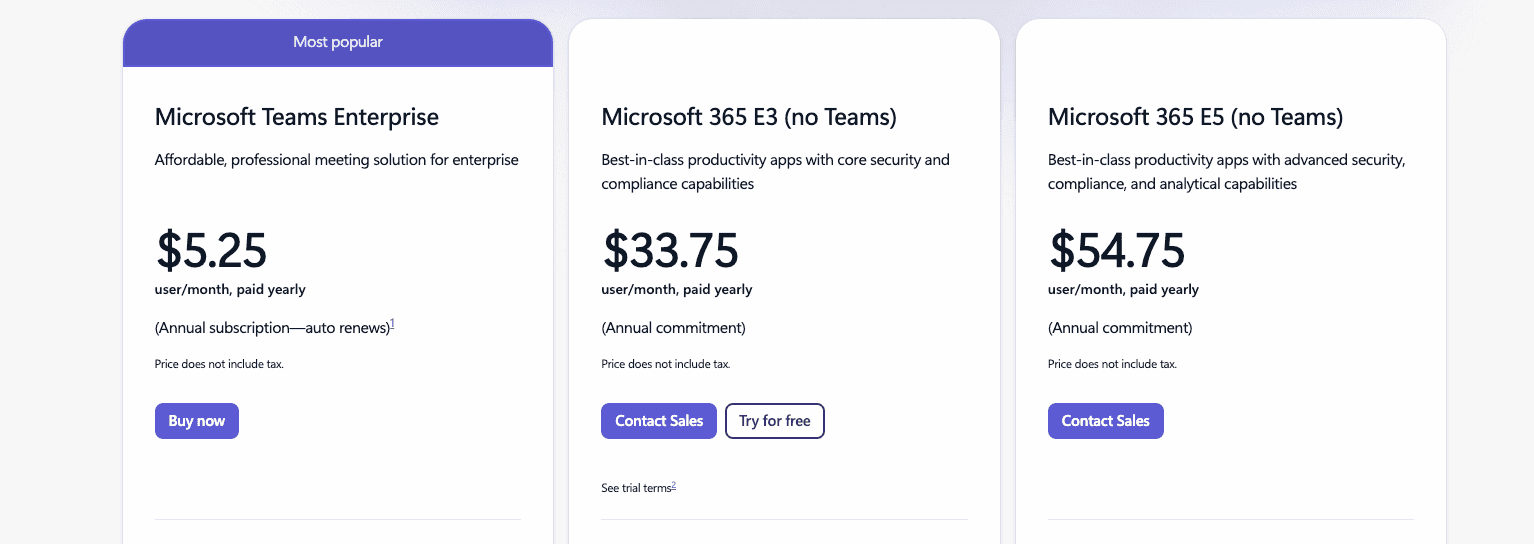Click the E3 'core security and compliance' description

click(x=776, y=172)
